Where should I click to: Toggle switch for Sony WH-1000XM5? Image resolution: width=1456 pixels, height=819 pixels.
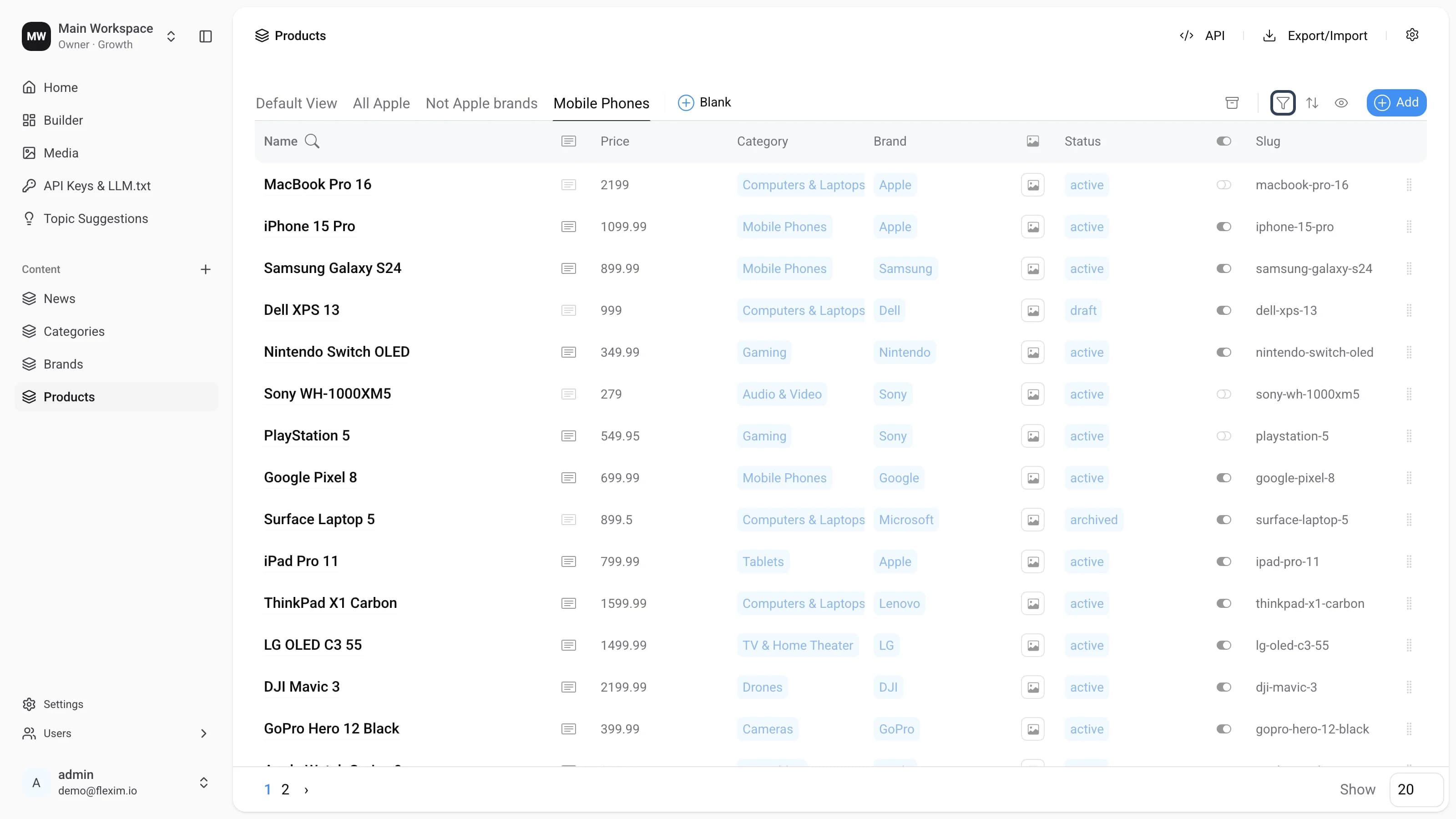coord(1223,394)
